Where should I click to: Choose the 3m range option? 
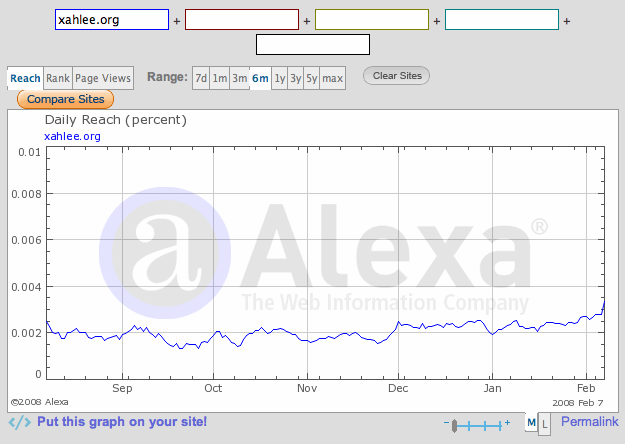point(240,78)
